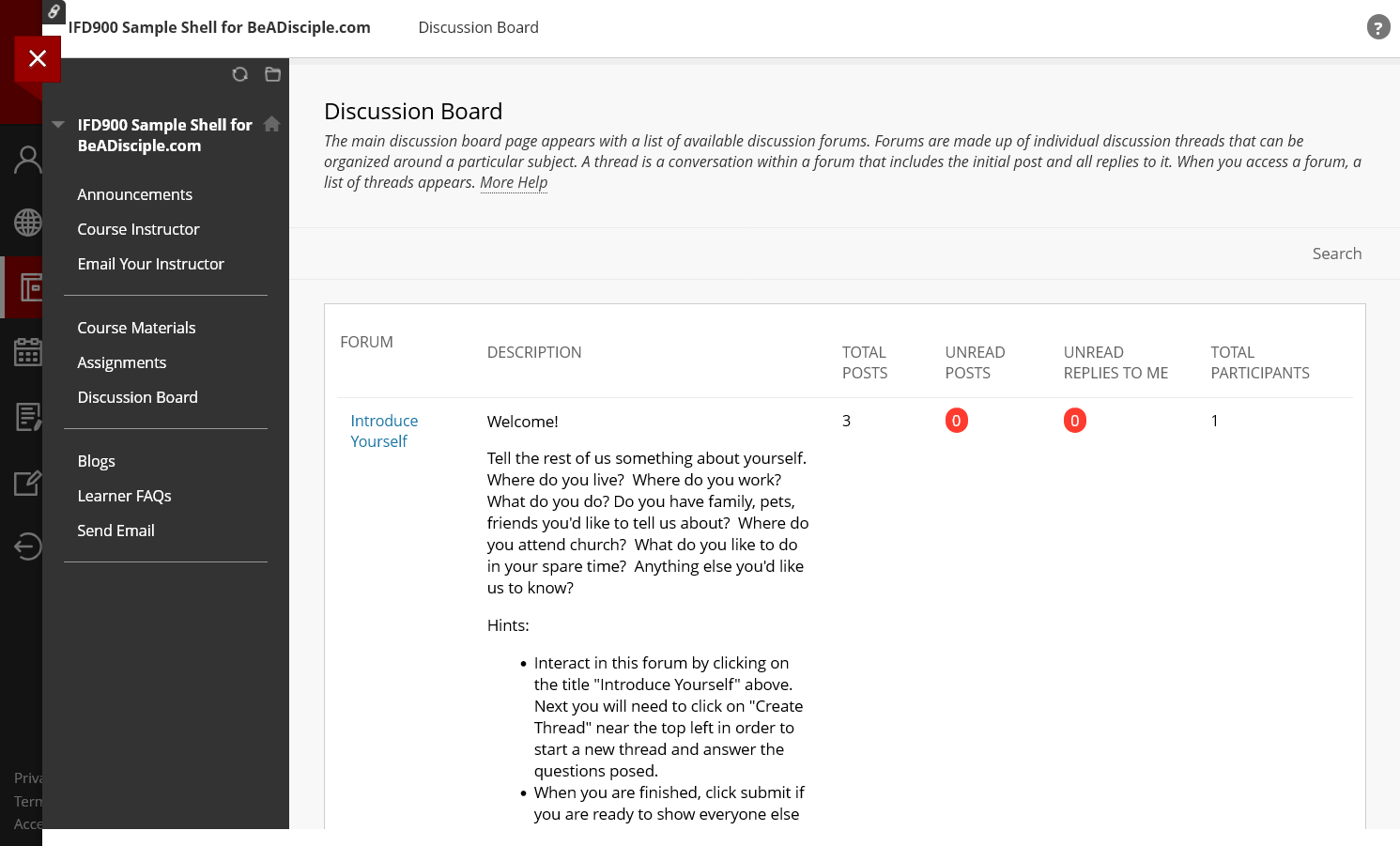Click the Welcome! description text

click(x=523, y=422)
